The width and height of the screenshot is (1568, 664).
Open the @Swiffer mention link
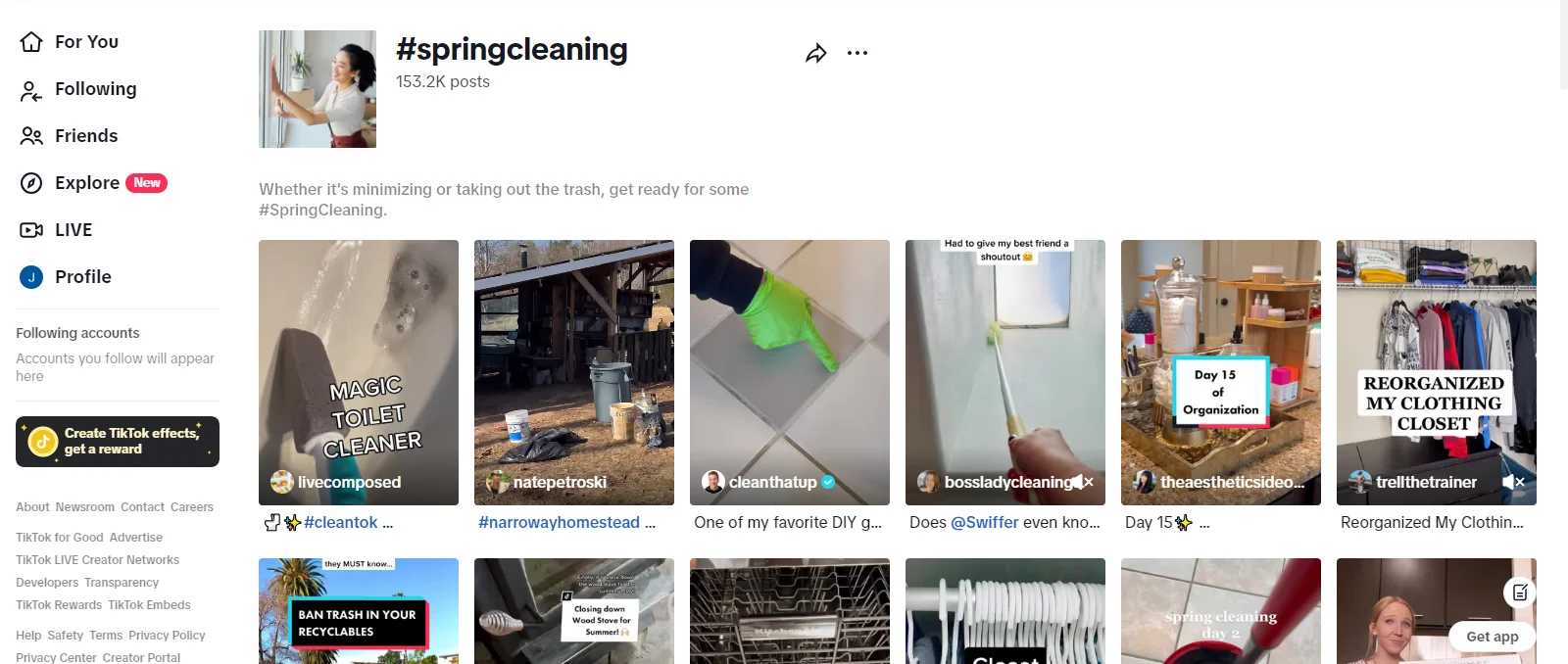985,523
